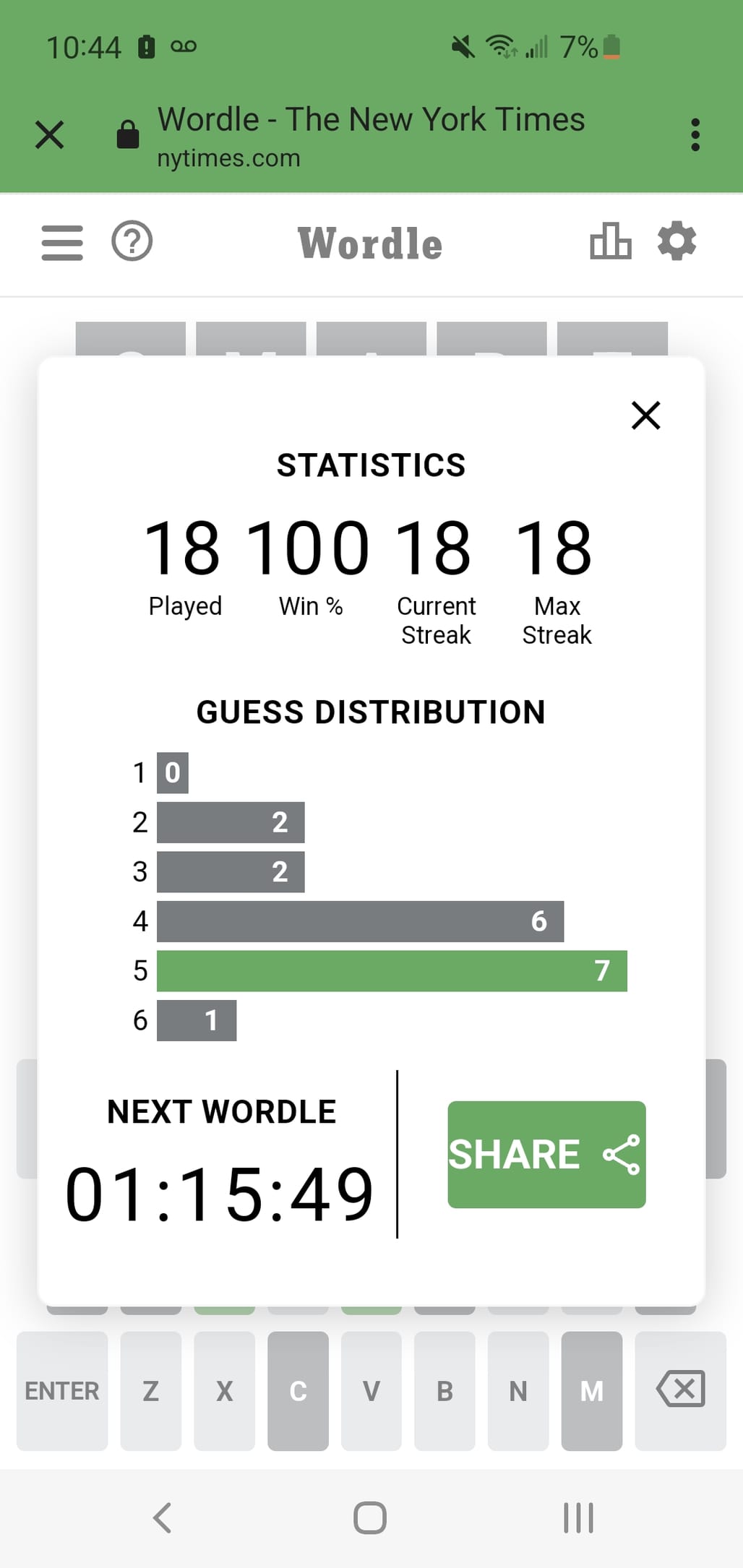
Task: Open the Wordle hamburger menu
Action: 62,242
